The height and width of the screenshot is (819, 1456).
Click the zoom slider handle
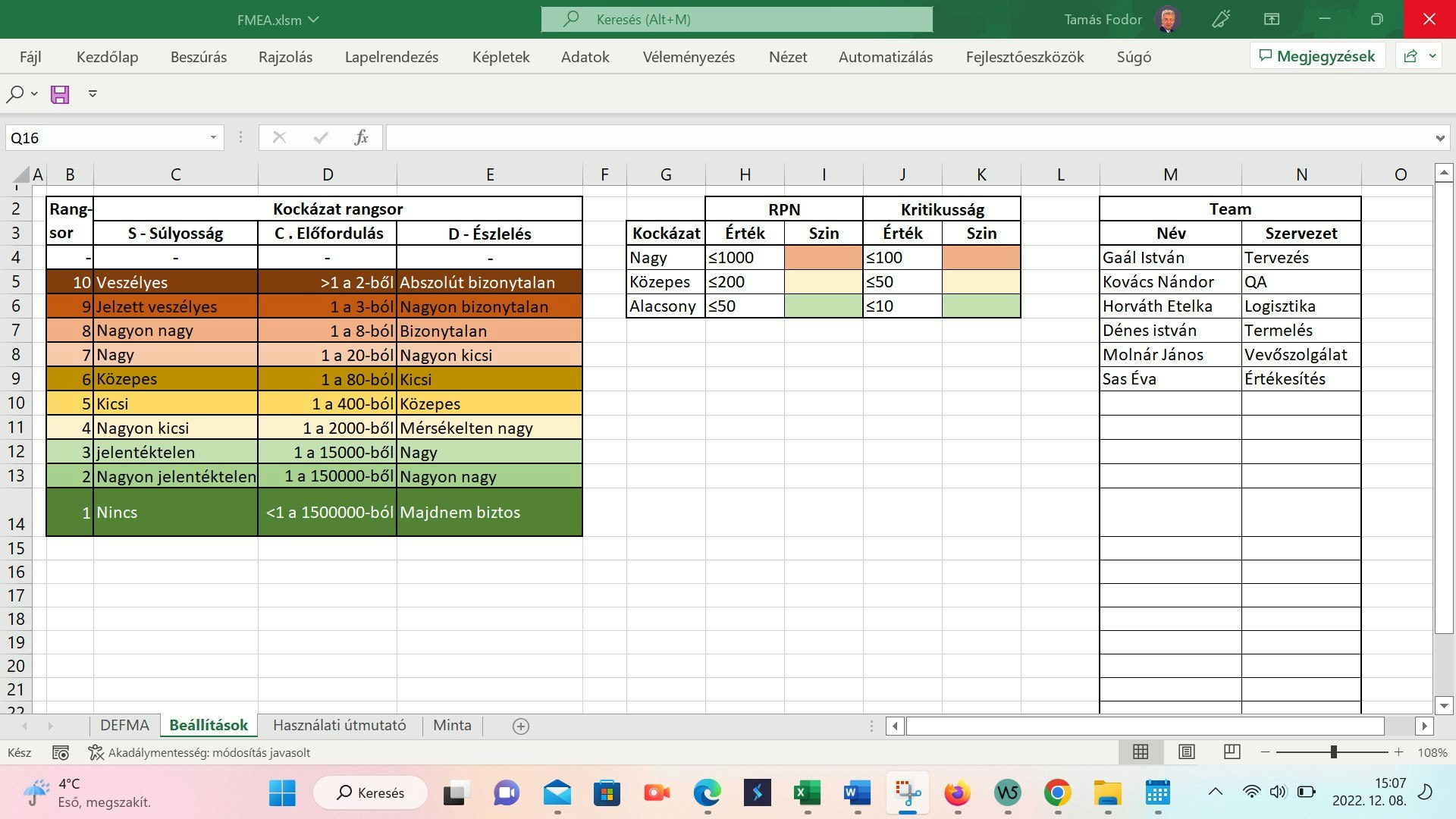pos(1333,752)
